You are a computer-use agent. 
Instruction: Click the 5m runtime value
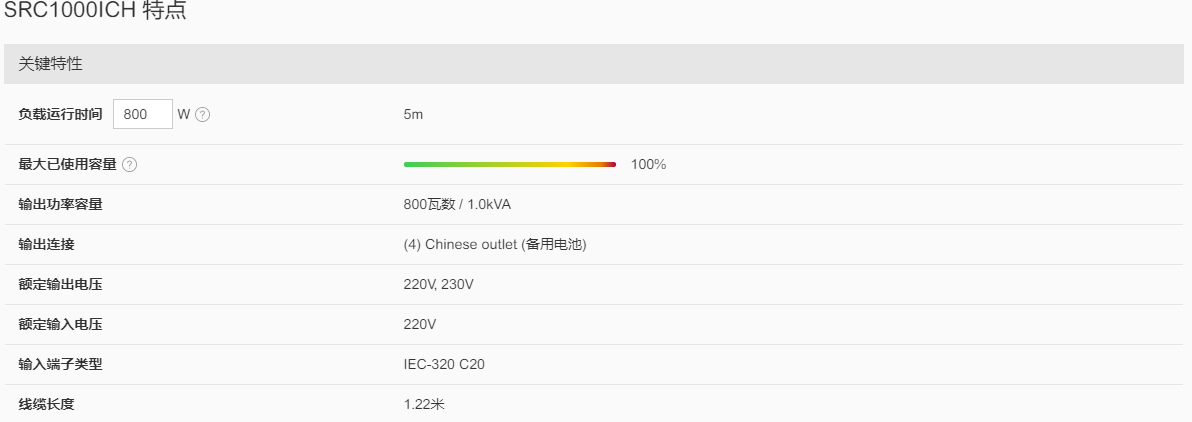(413, 115)
